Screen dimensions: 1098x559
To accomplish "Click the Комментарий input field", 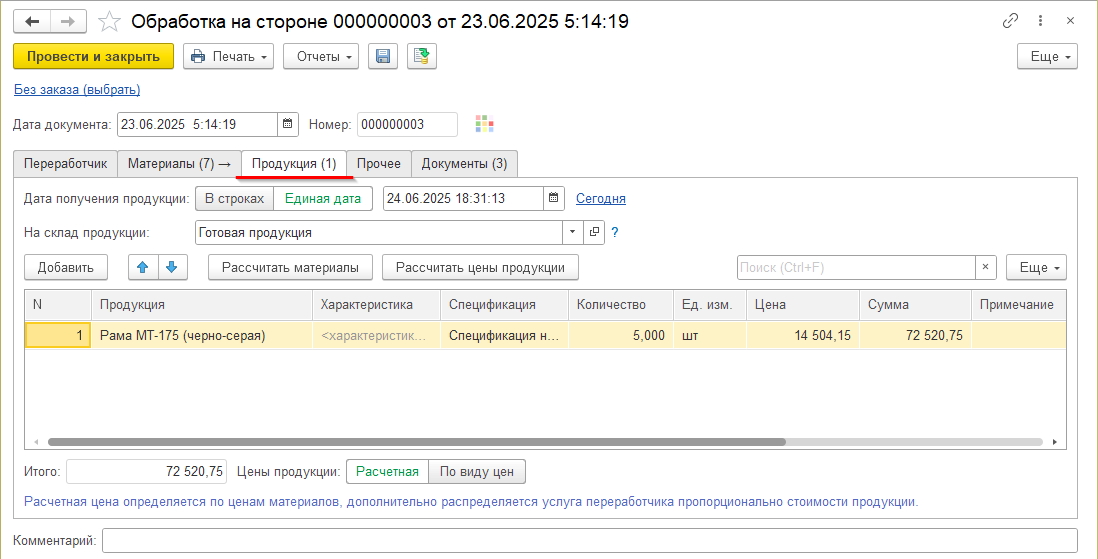I will (590, 541).
